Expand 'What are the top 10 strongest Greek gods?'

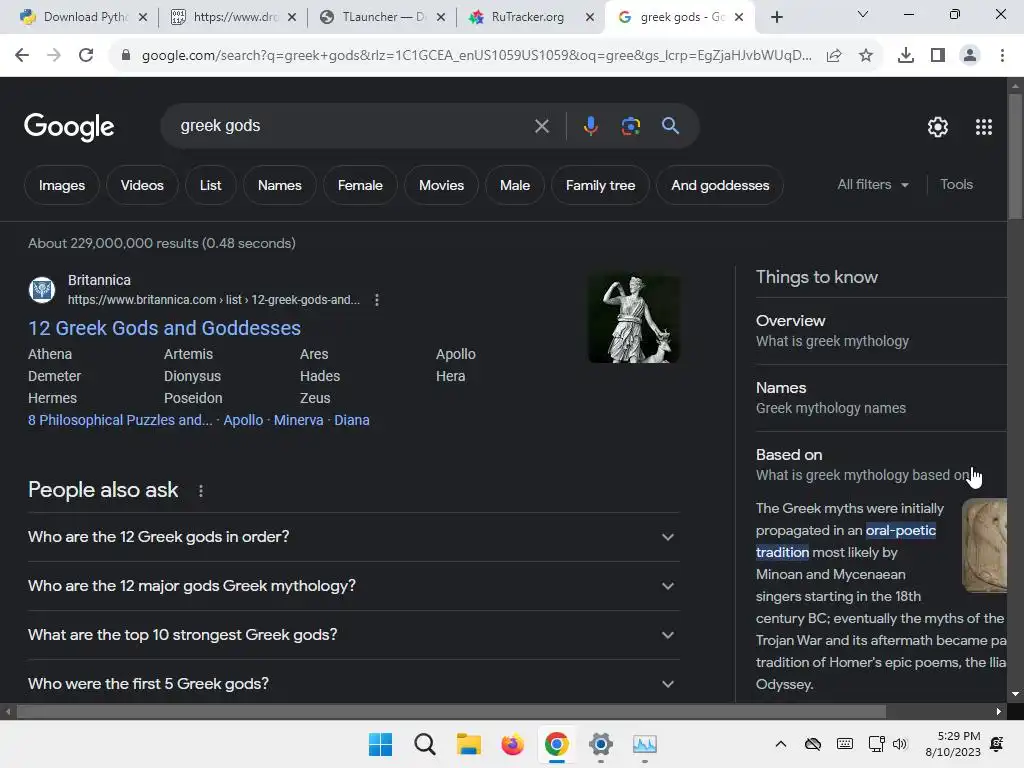(354, 635)
